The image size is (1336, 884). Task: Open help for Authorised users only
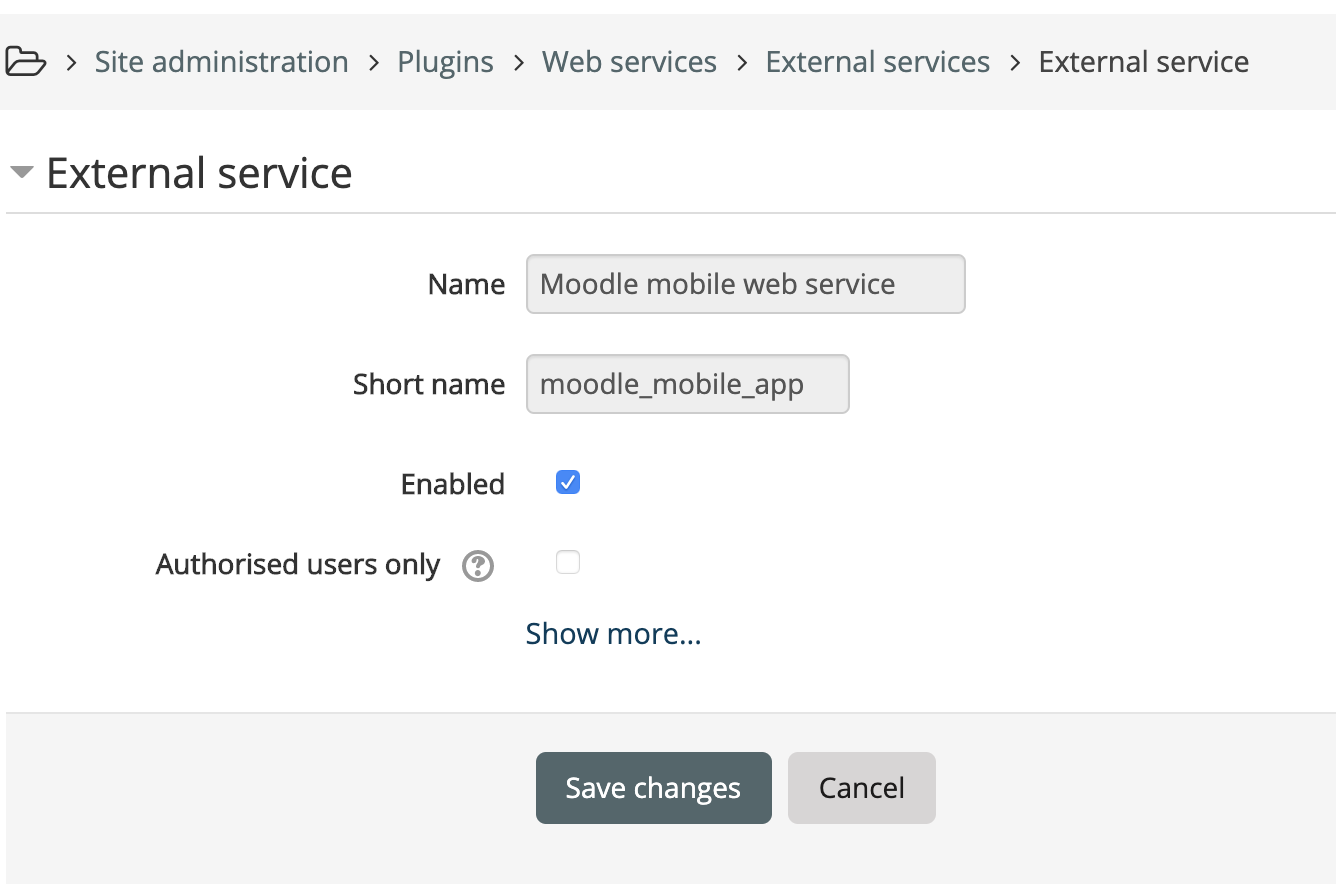click(478, 567)
